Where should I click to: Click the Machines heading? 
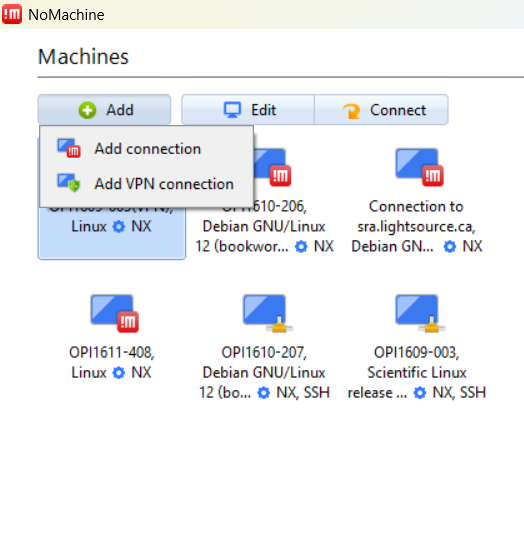pyautogui.click(x=83, y=57)
